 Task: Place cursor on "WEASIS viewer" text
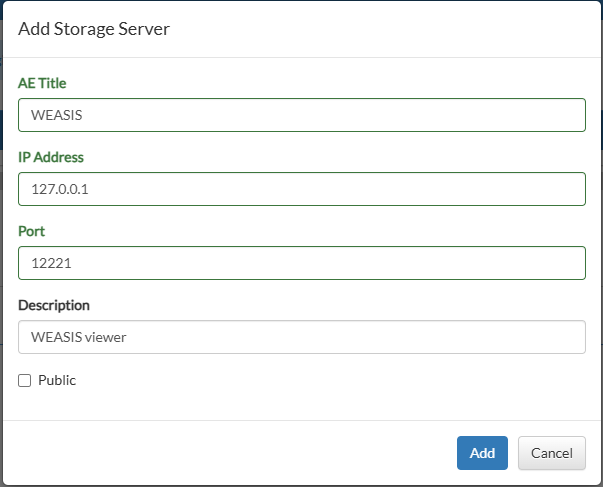click(78, 337)
